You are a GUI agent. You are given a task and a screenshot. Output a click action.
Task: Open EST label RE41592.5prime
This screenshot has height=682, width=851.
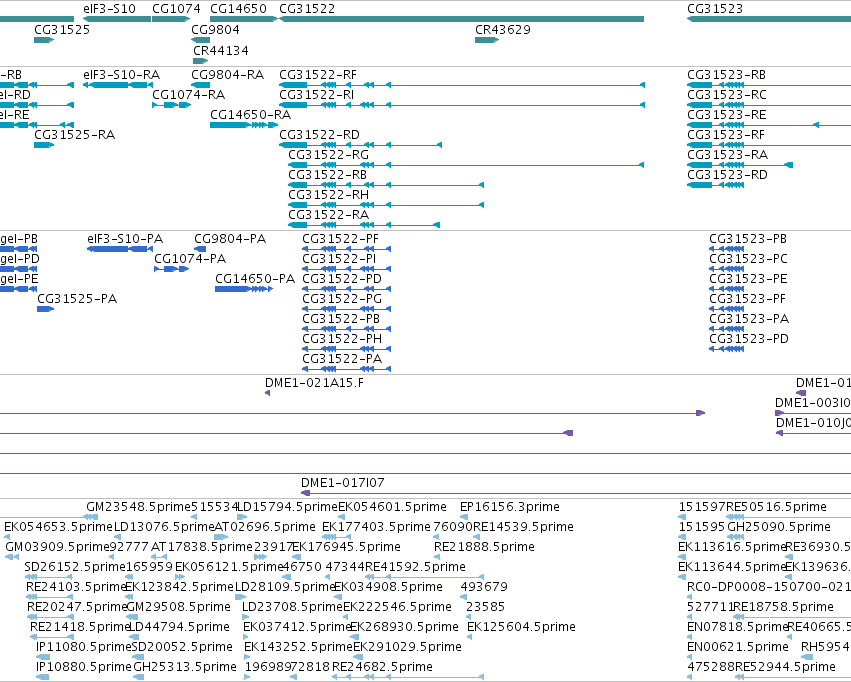[x=415, y=567]
